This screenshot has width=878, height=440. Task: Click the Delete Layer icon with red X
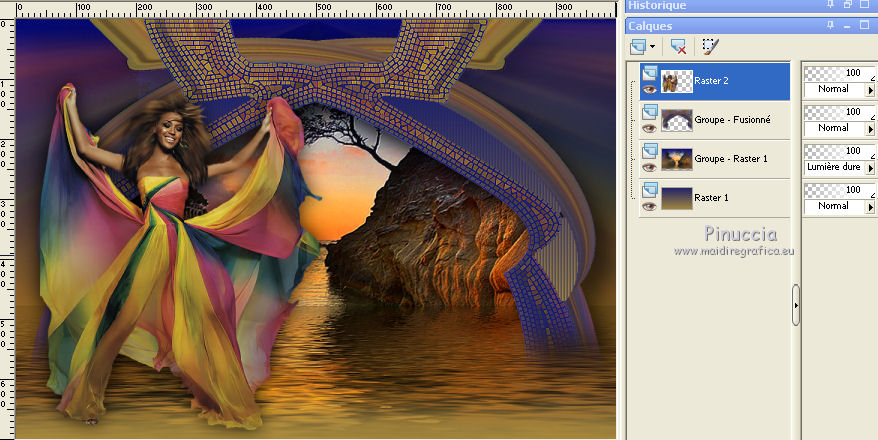679,46
